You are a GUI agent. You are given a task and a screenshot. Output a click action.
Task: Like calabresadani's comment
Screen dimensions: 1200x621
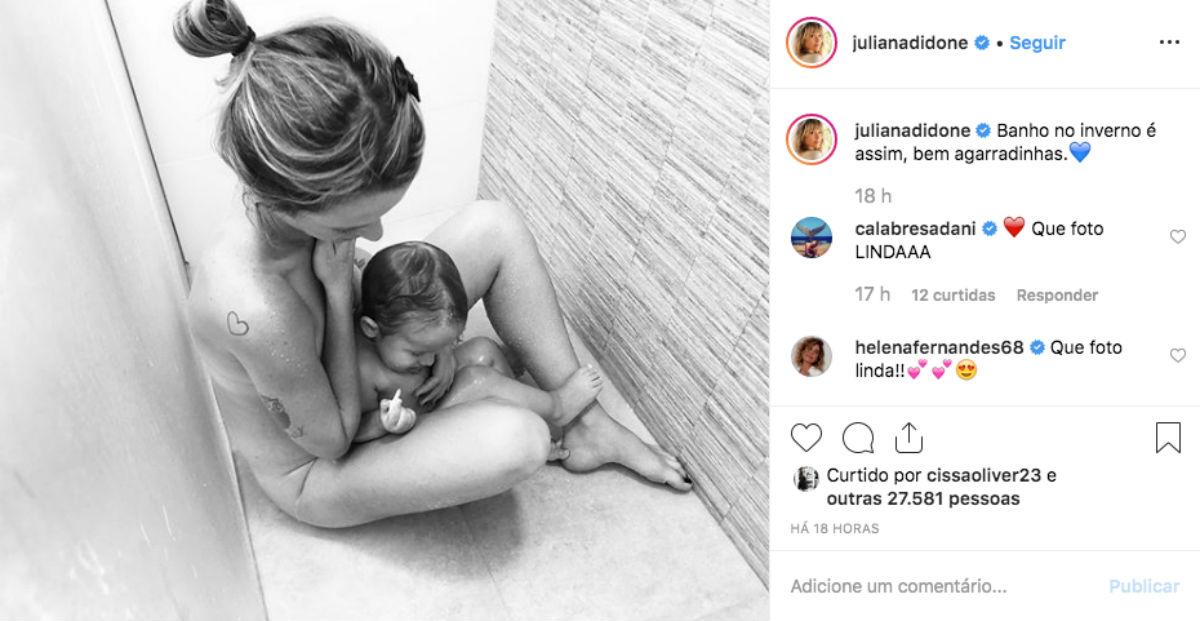[1178, 237]
